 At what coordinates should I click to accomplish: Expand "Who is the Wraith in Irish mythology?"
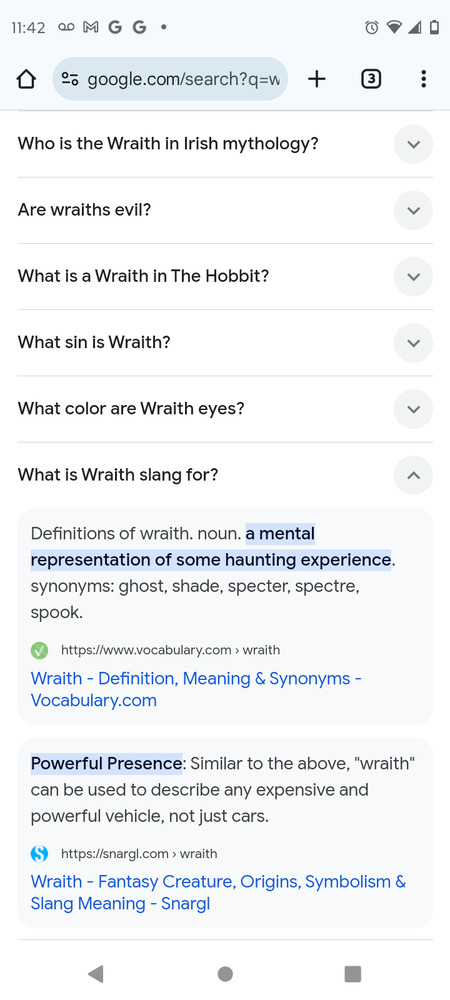(414, 144)
